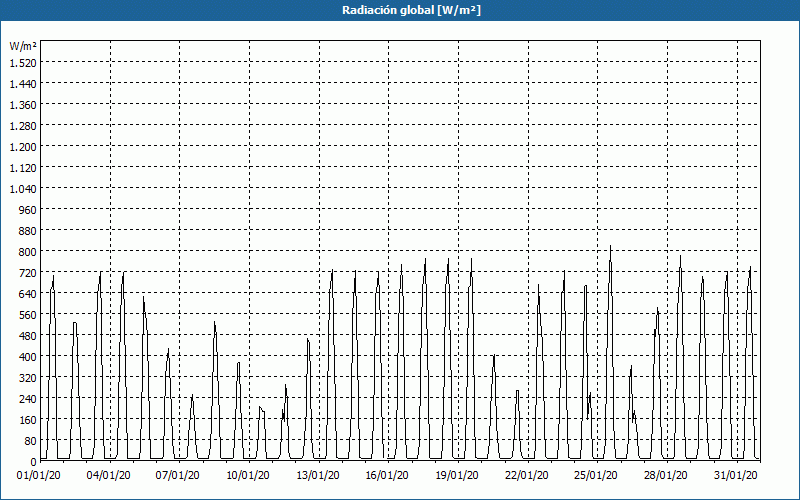Click the 1.280 y-axis label

[x=23, y=126]
